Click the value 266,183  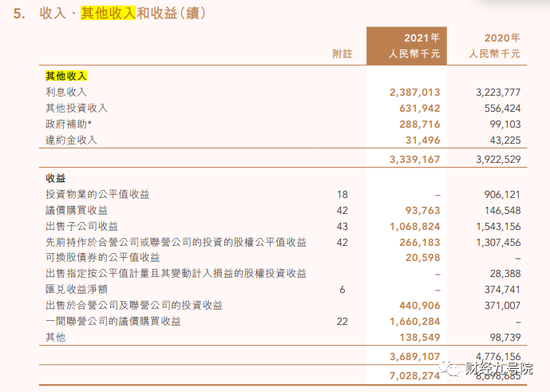click(x=420, y=242)
